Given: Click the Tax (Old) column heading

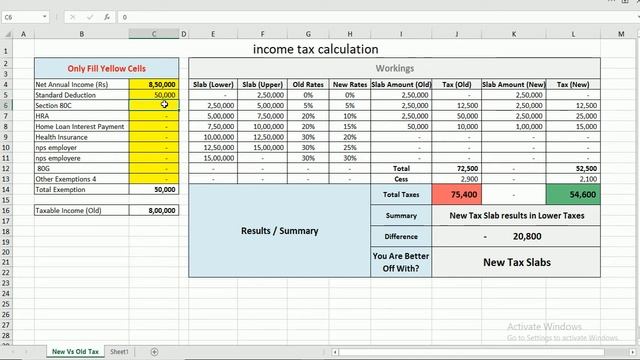Looking at the screenshot, I should coord(456,84).
